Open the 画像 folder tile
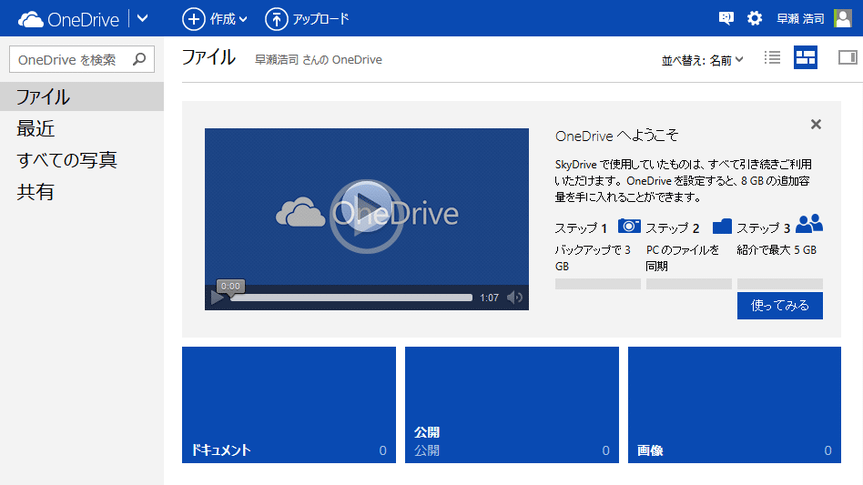Viewport: 863px width, 485px height. 734,405
